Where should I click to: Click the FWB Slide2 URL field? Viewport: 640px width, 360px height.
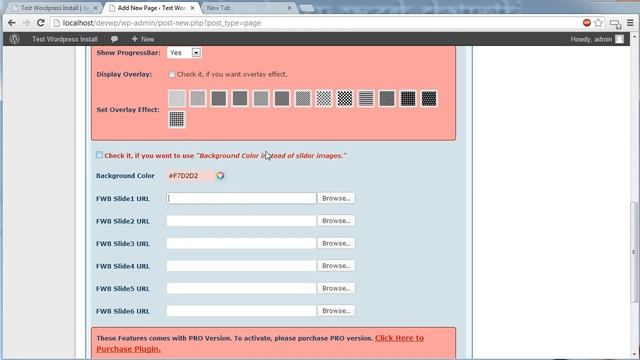pos(241,221)
